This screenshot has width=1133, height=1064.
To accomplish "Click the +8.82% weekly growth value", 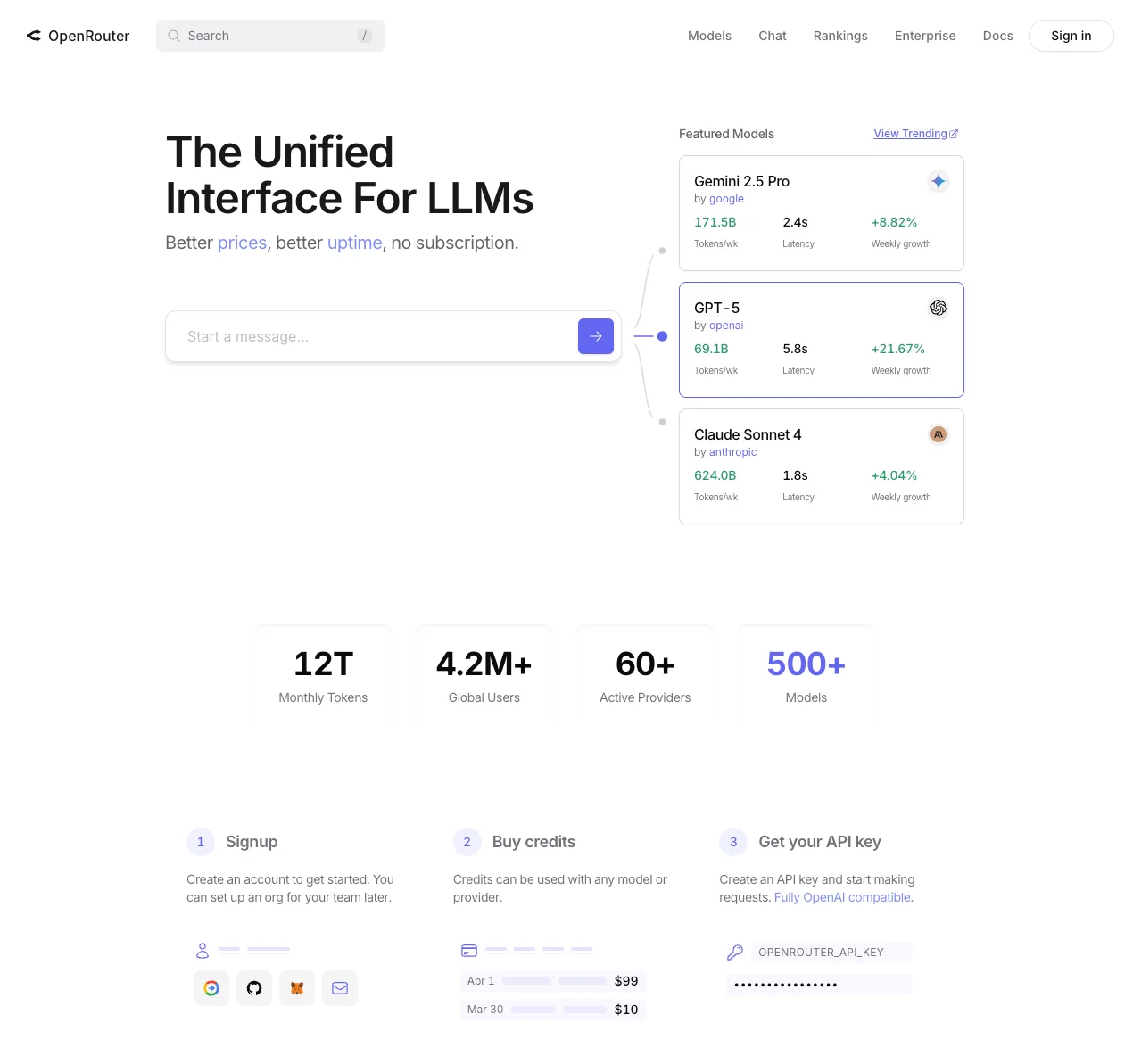I will click(x=894, y=222).
